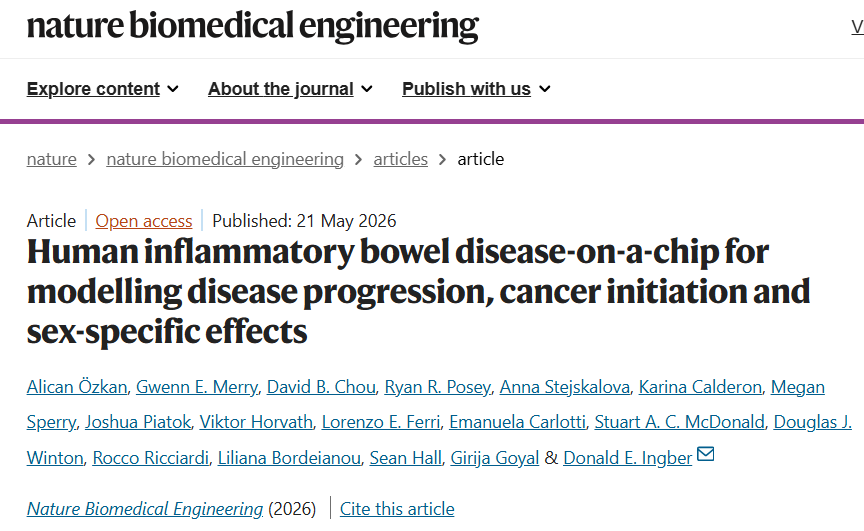
Task: Go to the nature breadcrumb link
Action: click(52, 159)
